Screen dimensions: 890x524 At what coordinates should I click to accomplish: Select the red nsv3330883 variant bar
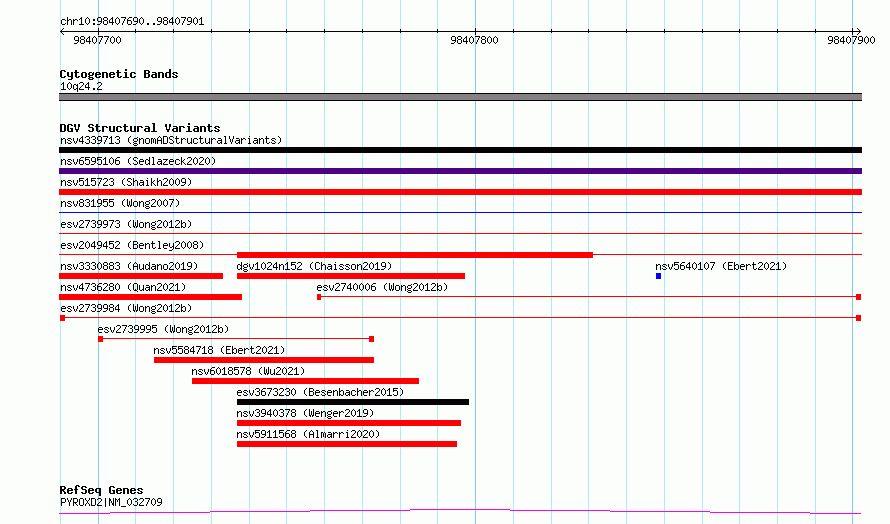(141, 276)
